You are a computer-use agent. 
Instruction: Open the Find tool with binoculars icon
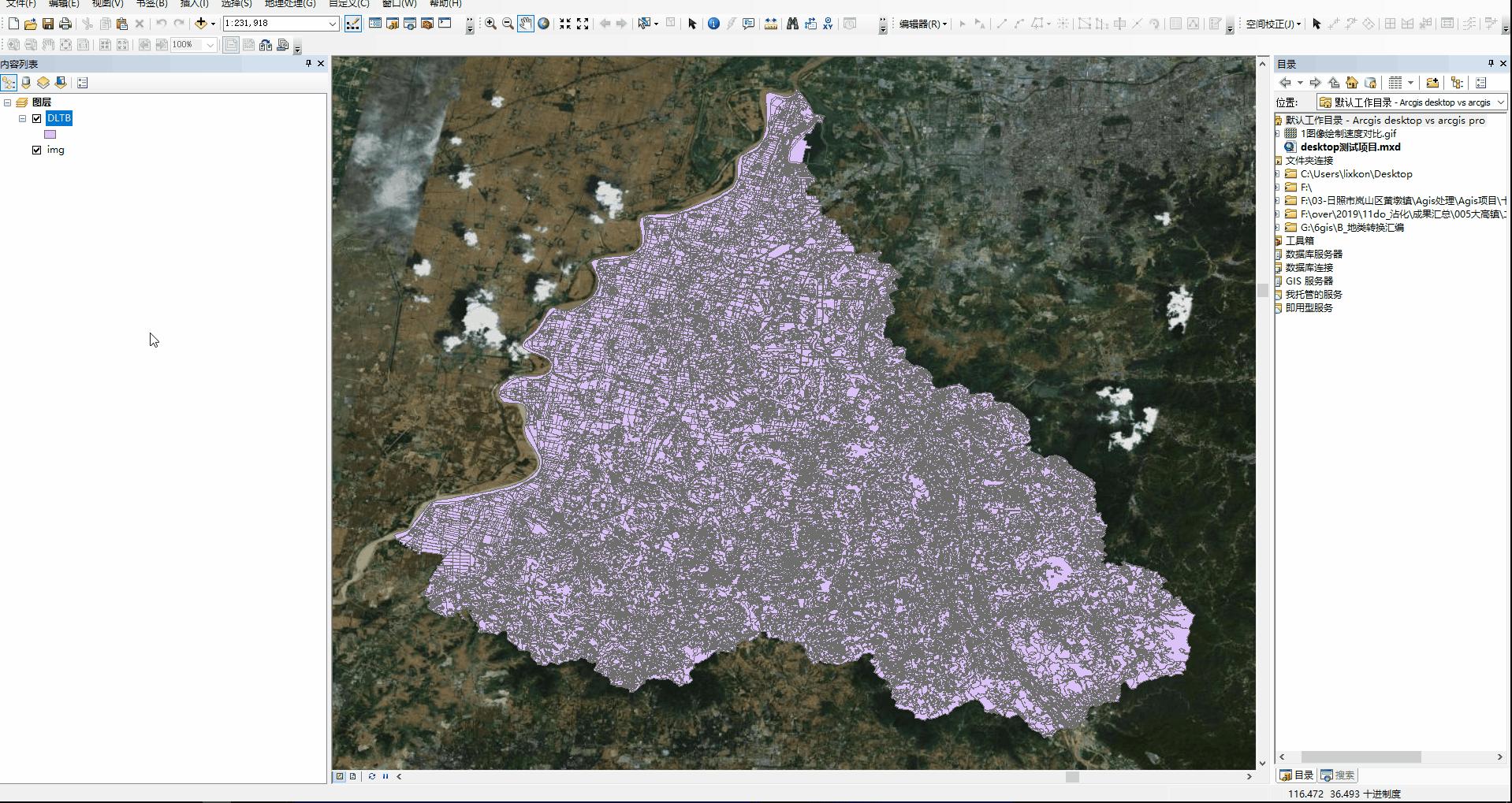(x=793, y=24)
